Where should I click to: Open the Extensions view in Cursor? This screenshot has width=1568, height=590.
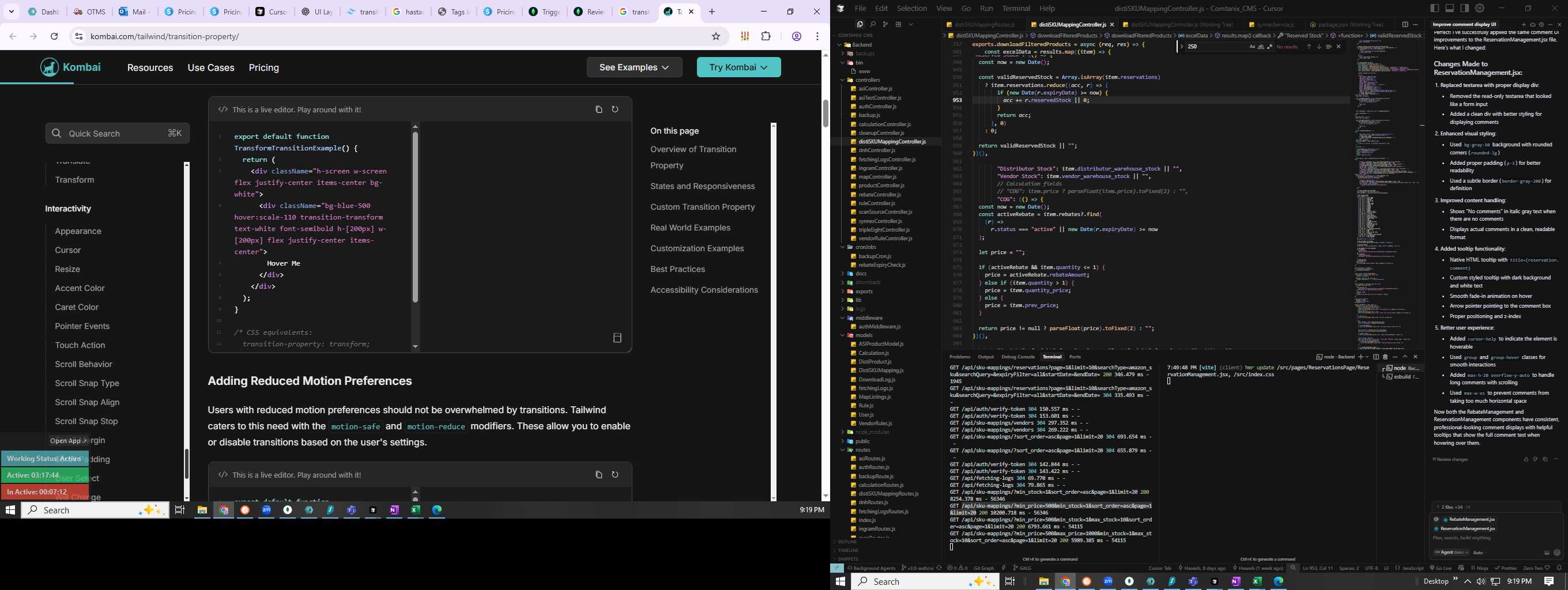point(898,24)
